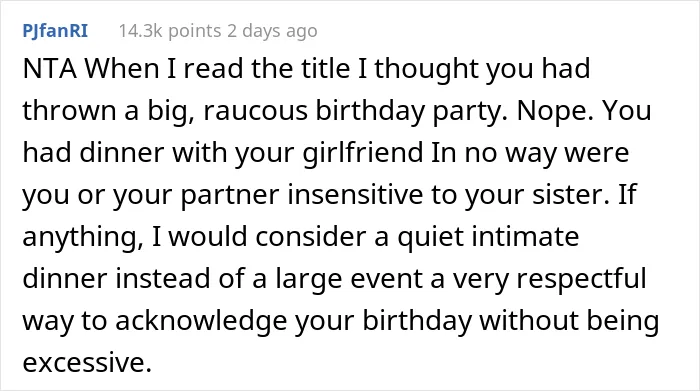Viewport: 700px width, 391px height.
Task: Click the '2 days ago' timestamp
Action: 272,31
